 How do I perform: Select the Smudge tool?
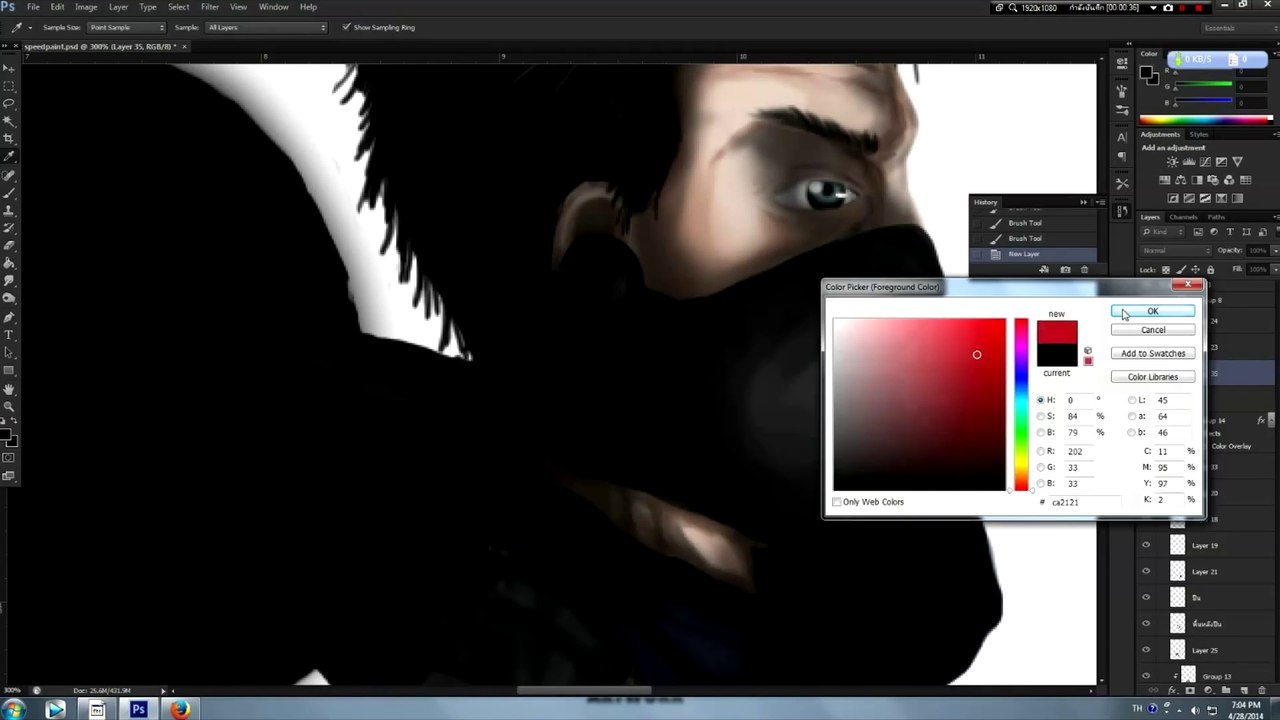tap(9, 282)
